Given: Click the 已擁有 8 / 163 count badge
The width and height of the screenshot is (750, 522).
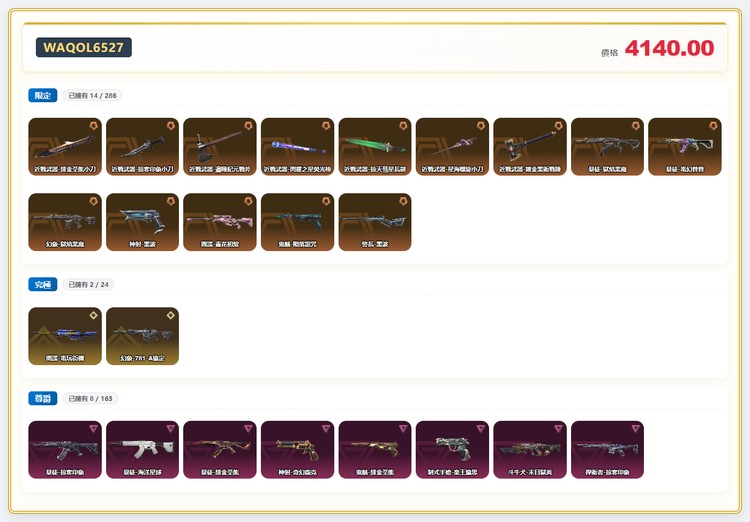Looking at the screenshot, I should coord(90,399).
